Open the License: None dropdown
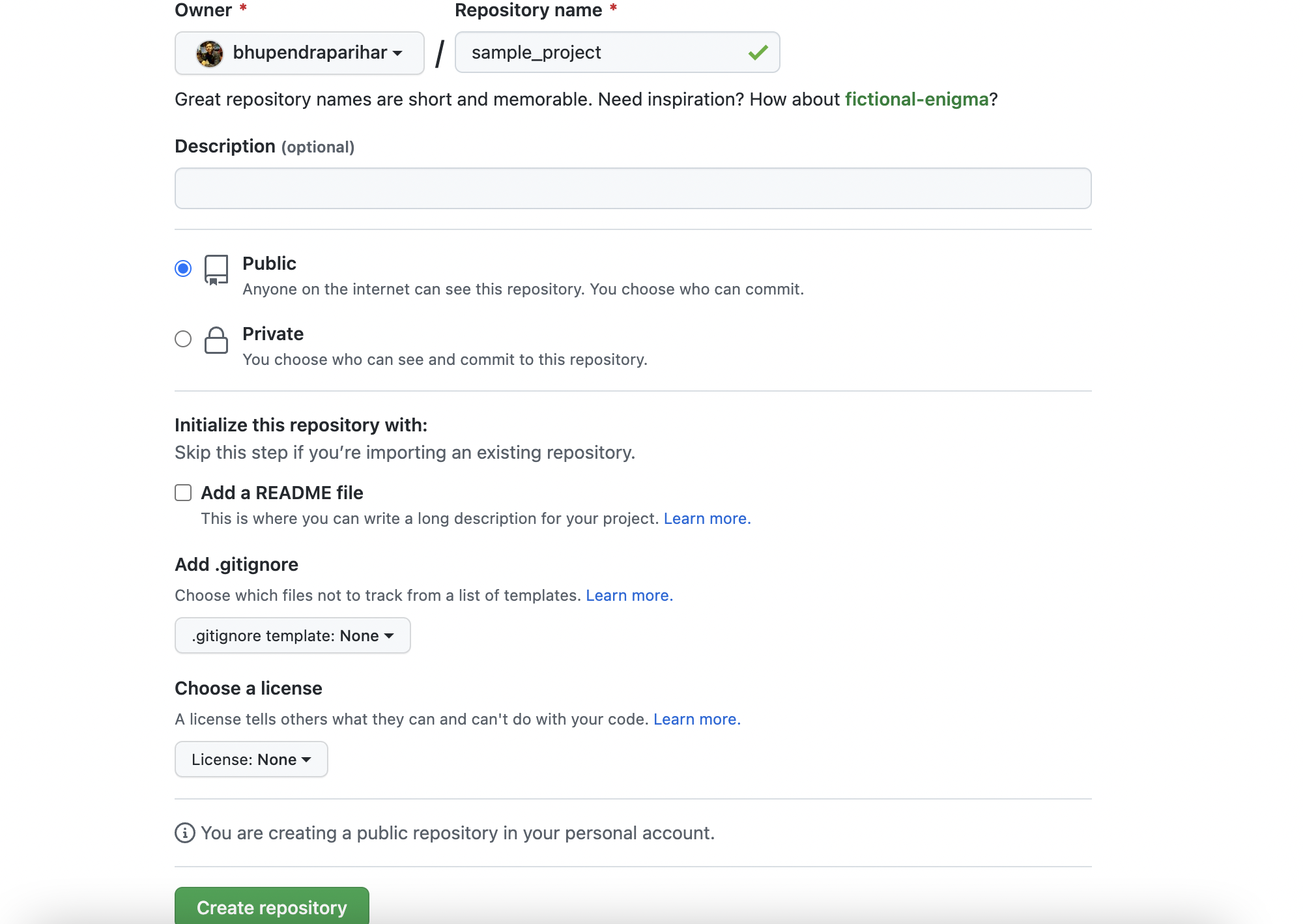 tap(251, 759)
